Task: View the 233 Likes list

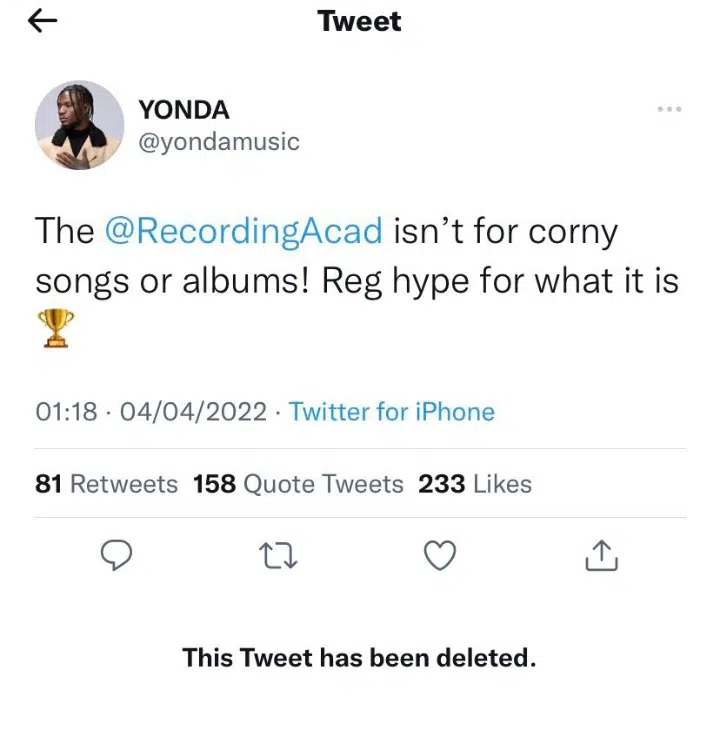Action: (x=475, y=484)
